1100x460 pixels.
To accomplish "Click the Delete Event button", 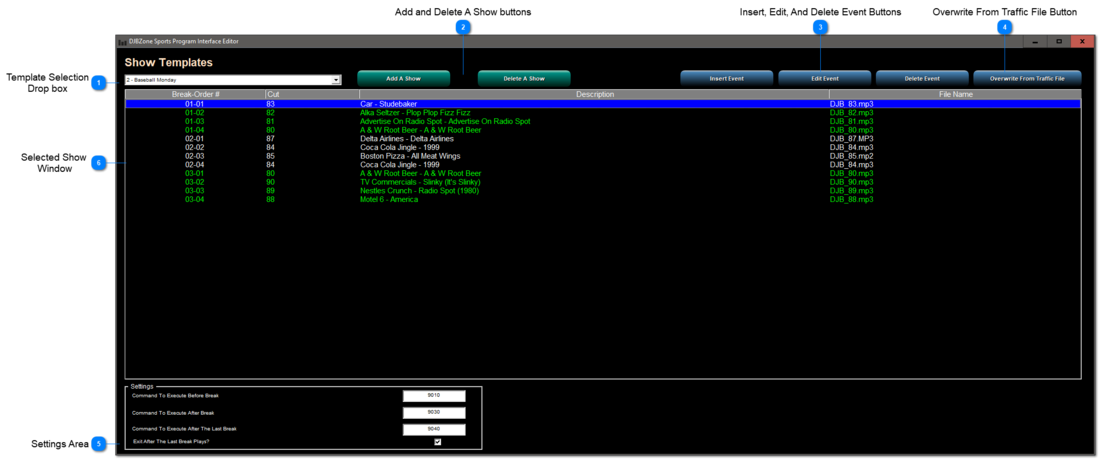I will 922,79.
